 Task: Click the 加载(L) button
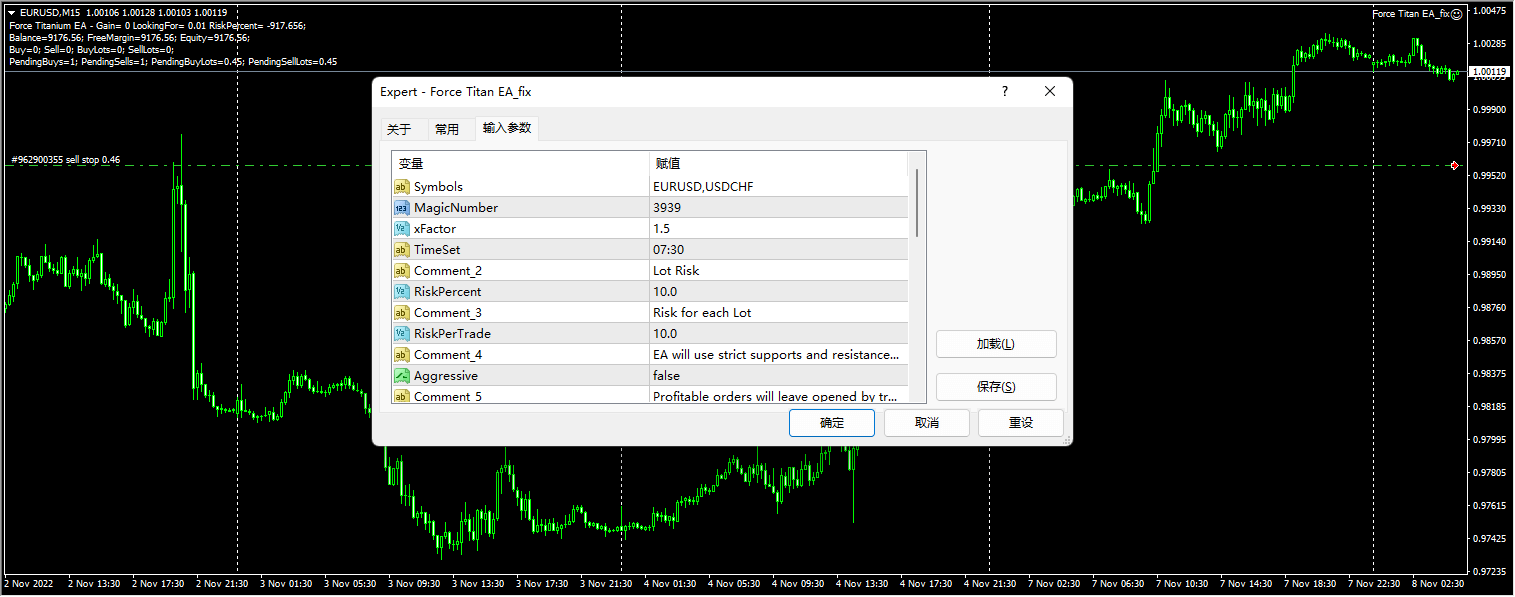tap(995, 344)
